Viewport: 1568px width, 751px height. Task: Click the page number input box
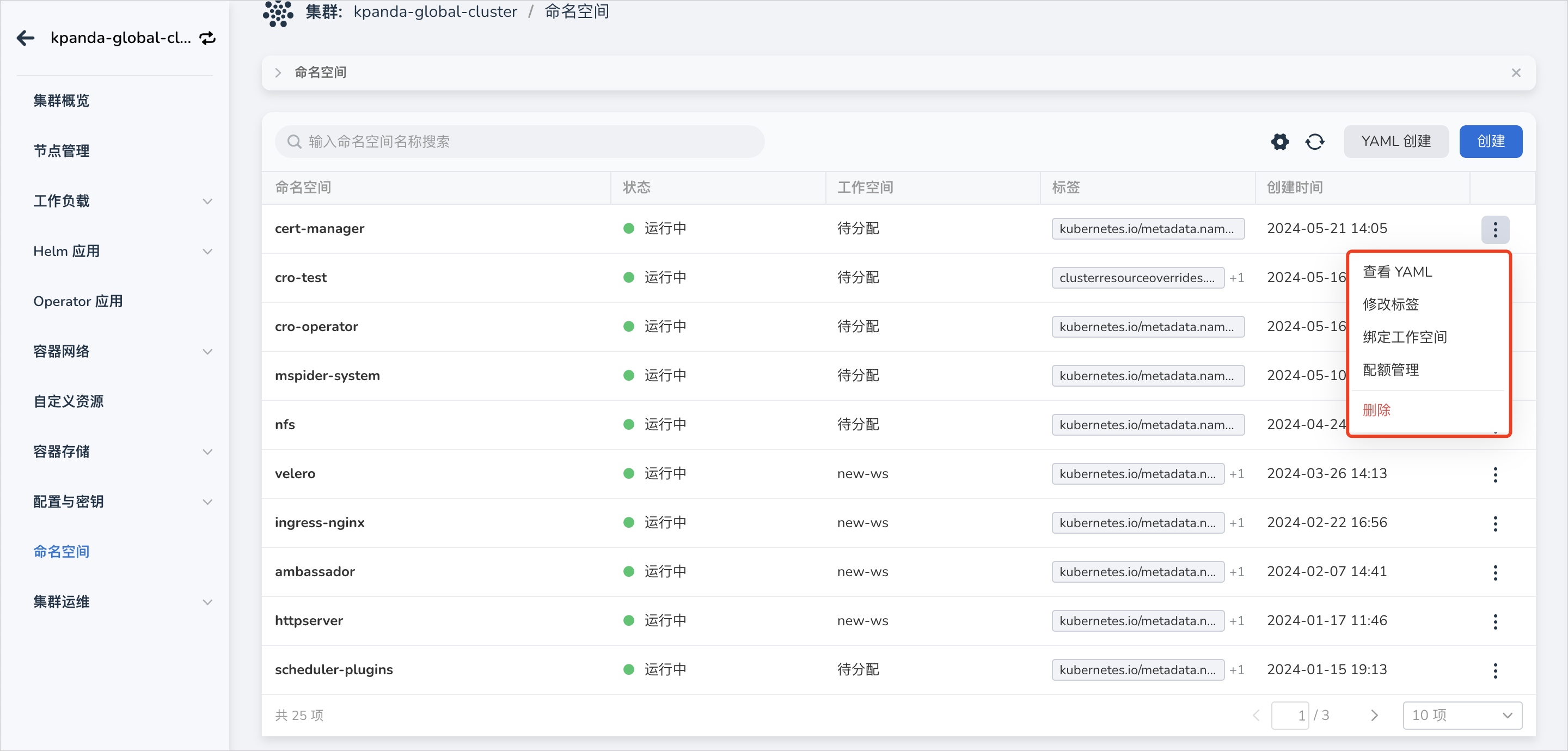(x=1290, y=716)
